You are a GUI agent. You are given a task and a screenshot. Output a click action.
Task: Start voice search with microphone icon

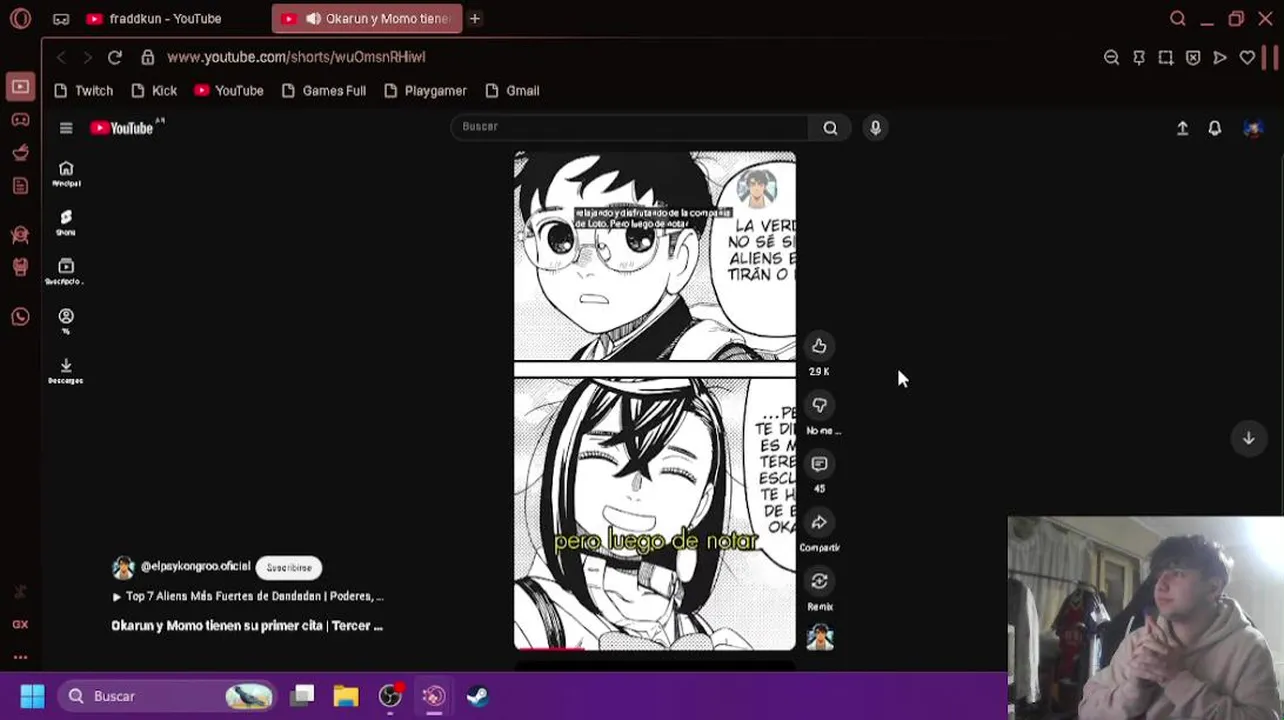tap(875, 127)
